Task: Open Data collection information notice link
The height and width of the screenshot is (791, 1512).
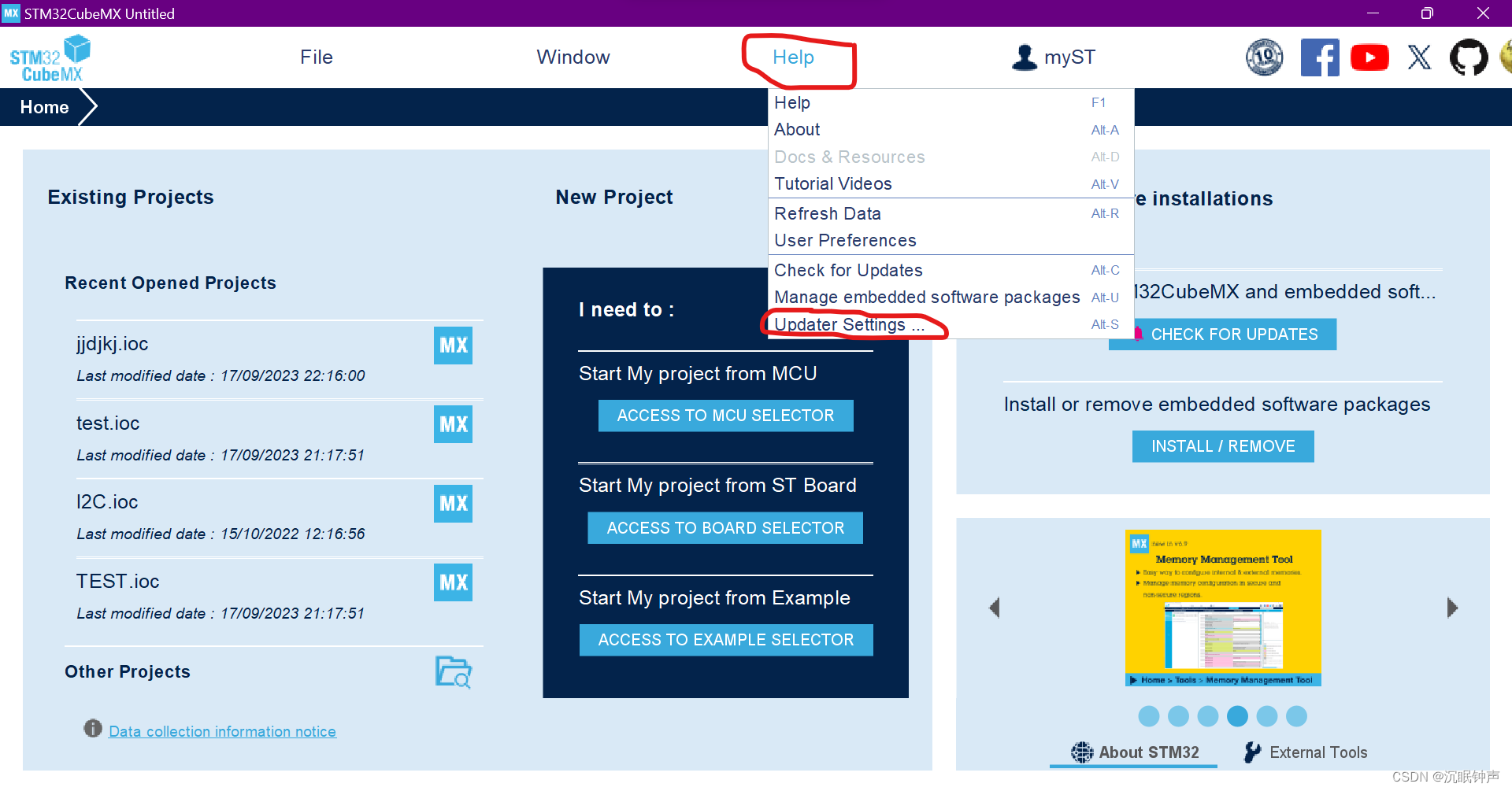Action: click(x=222, y=731)
